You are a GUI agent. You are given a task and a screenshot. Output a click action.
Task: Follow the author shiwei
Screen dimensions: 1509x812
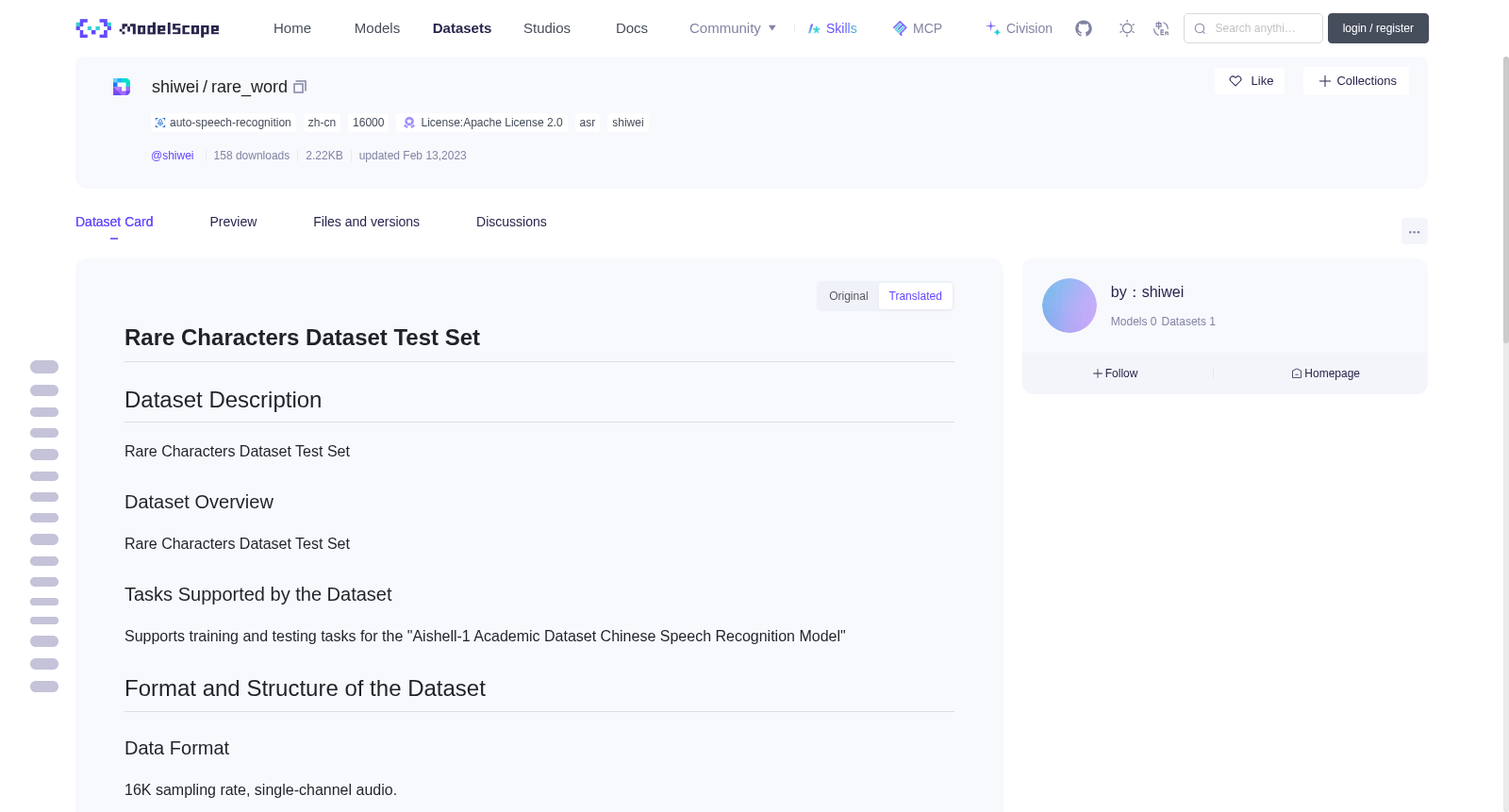point(1116,373)
